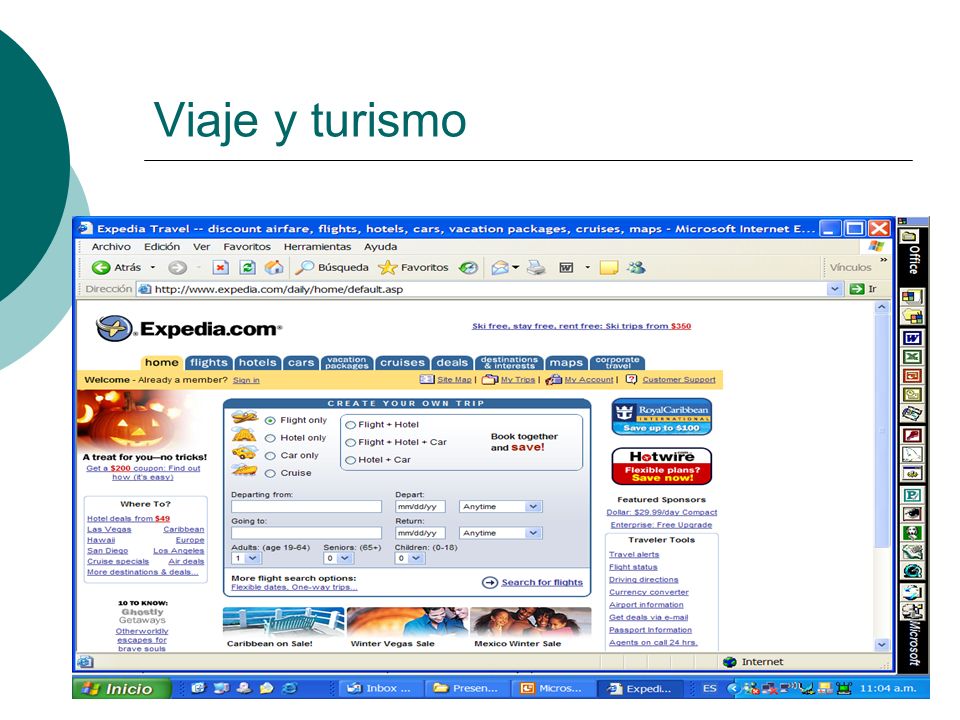Open Word icon in Office shortcut bar

coord(912,338)
